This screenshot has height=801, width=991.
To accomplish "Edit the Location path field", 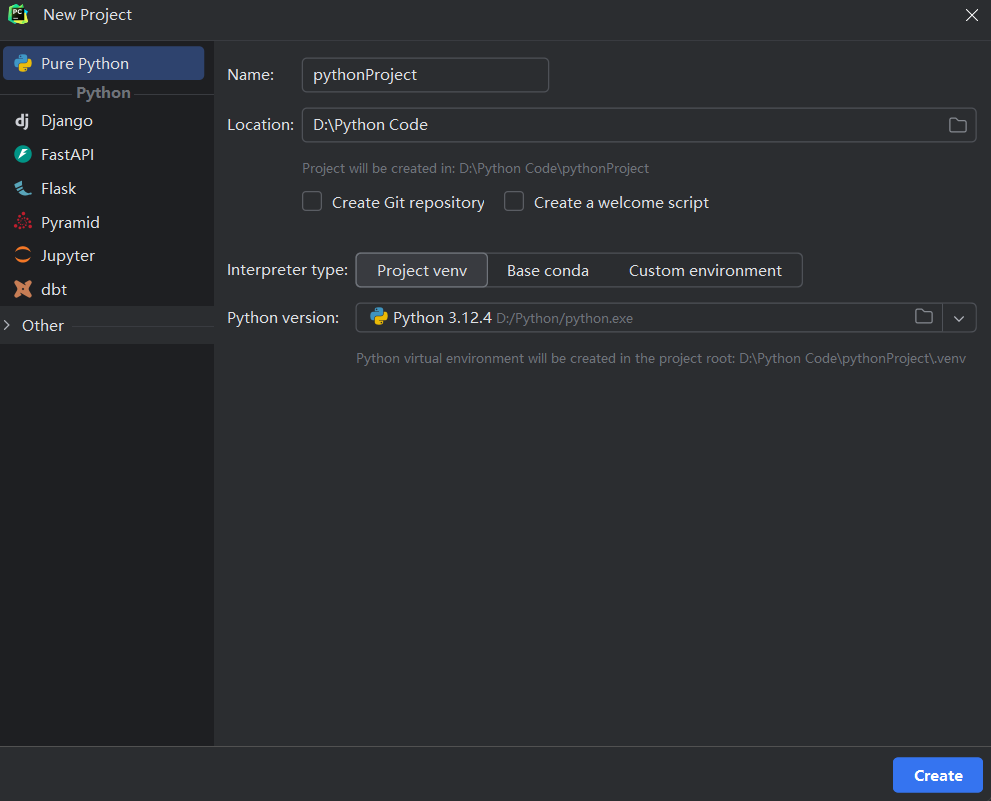I will pyautogui.click(x=639, y=125).
